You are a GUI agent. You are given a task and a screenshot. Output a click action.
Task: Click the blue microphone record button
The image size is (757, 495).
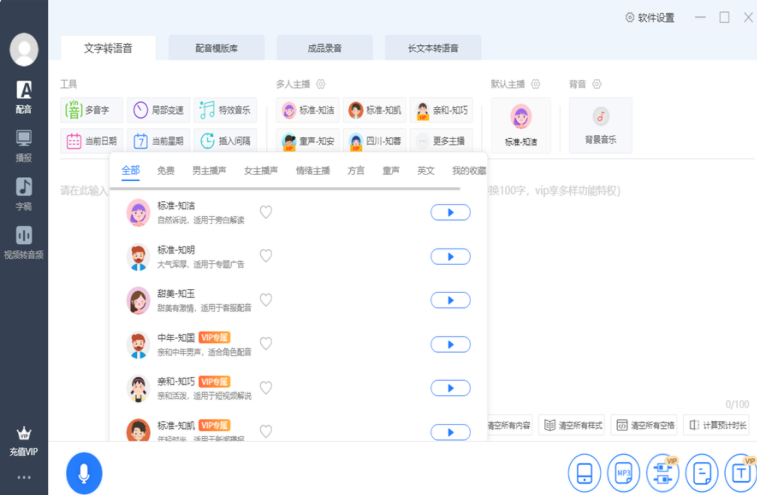(84, 472)
